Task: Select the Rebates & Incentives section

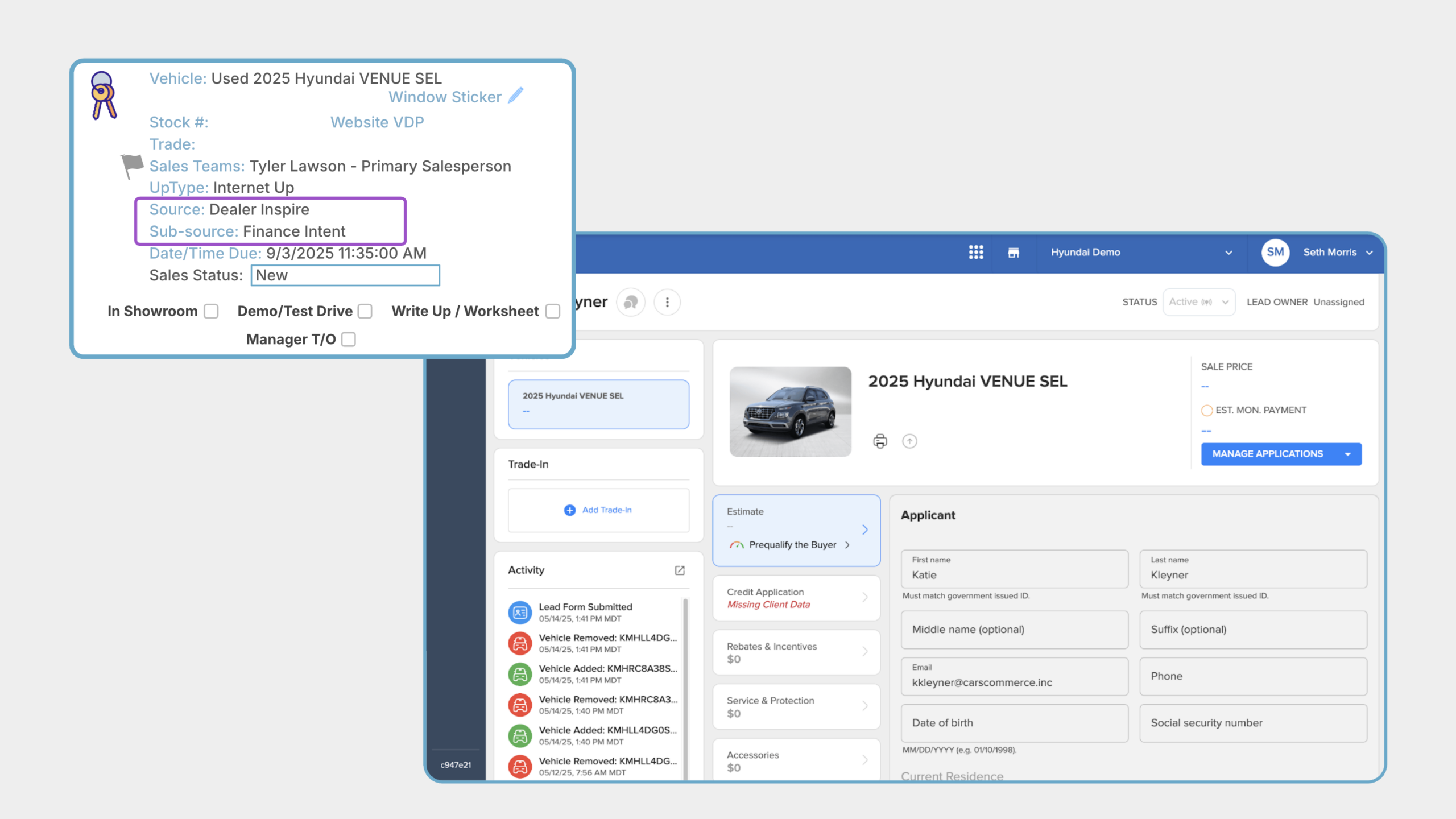Action: [796, 652]
